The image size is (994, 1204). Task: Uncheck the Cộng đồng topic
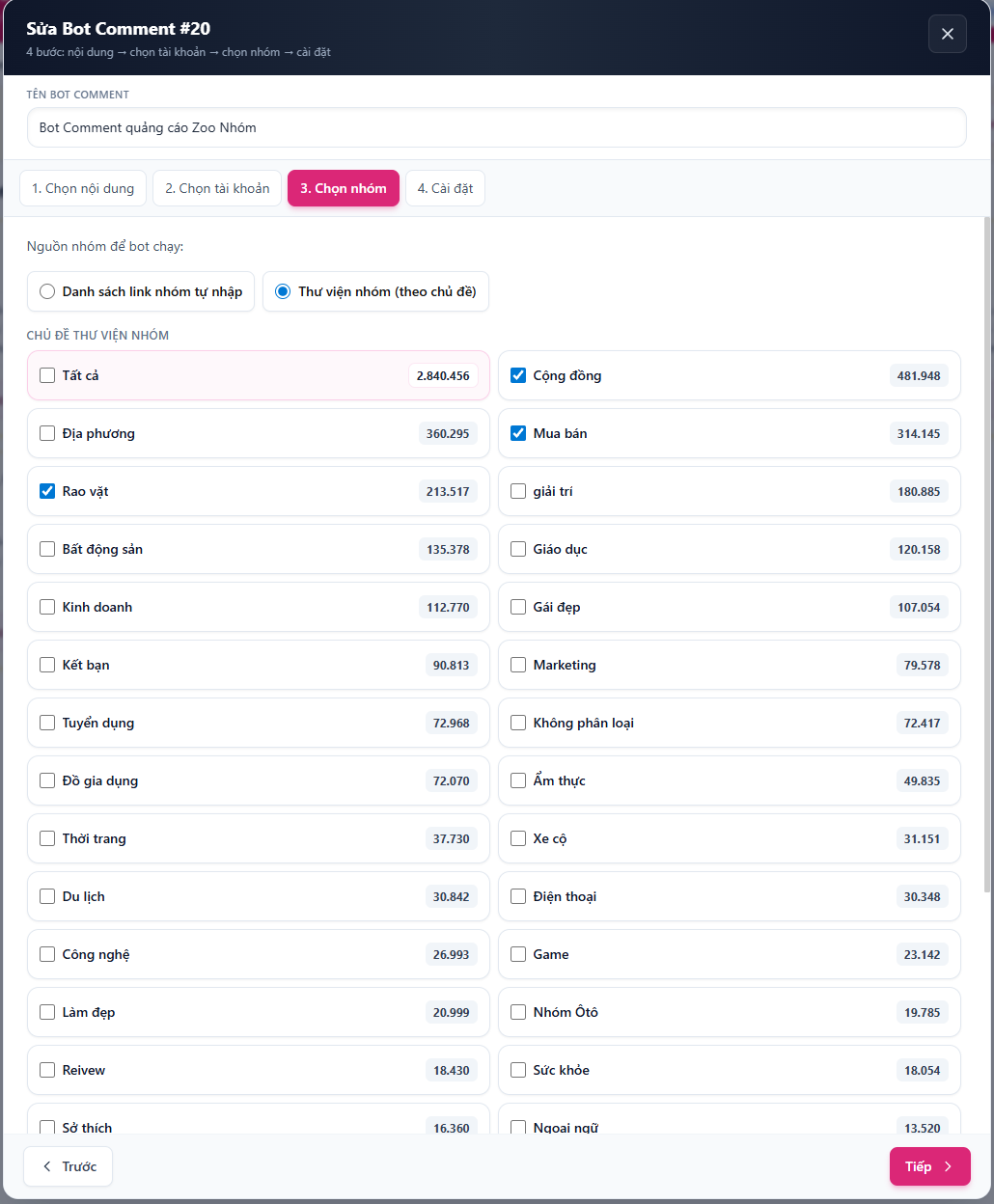click(518, 375)
